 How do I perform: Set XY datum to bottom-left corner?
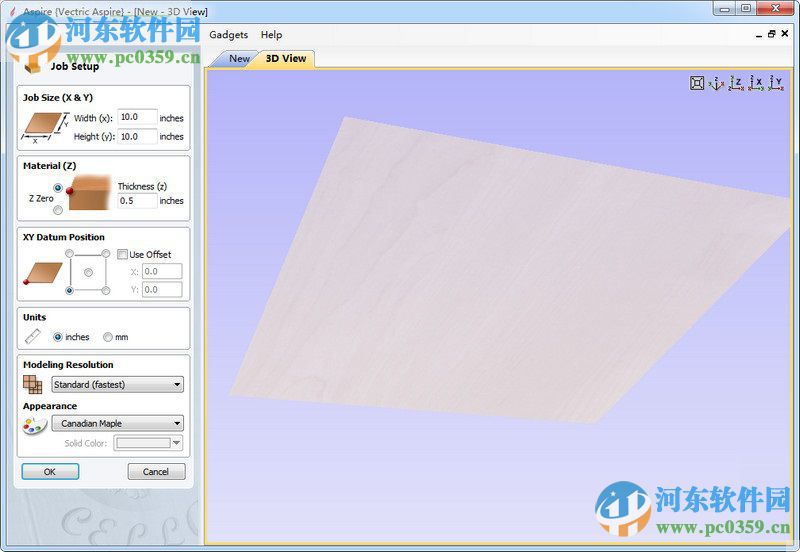69,290
